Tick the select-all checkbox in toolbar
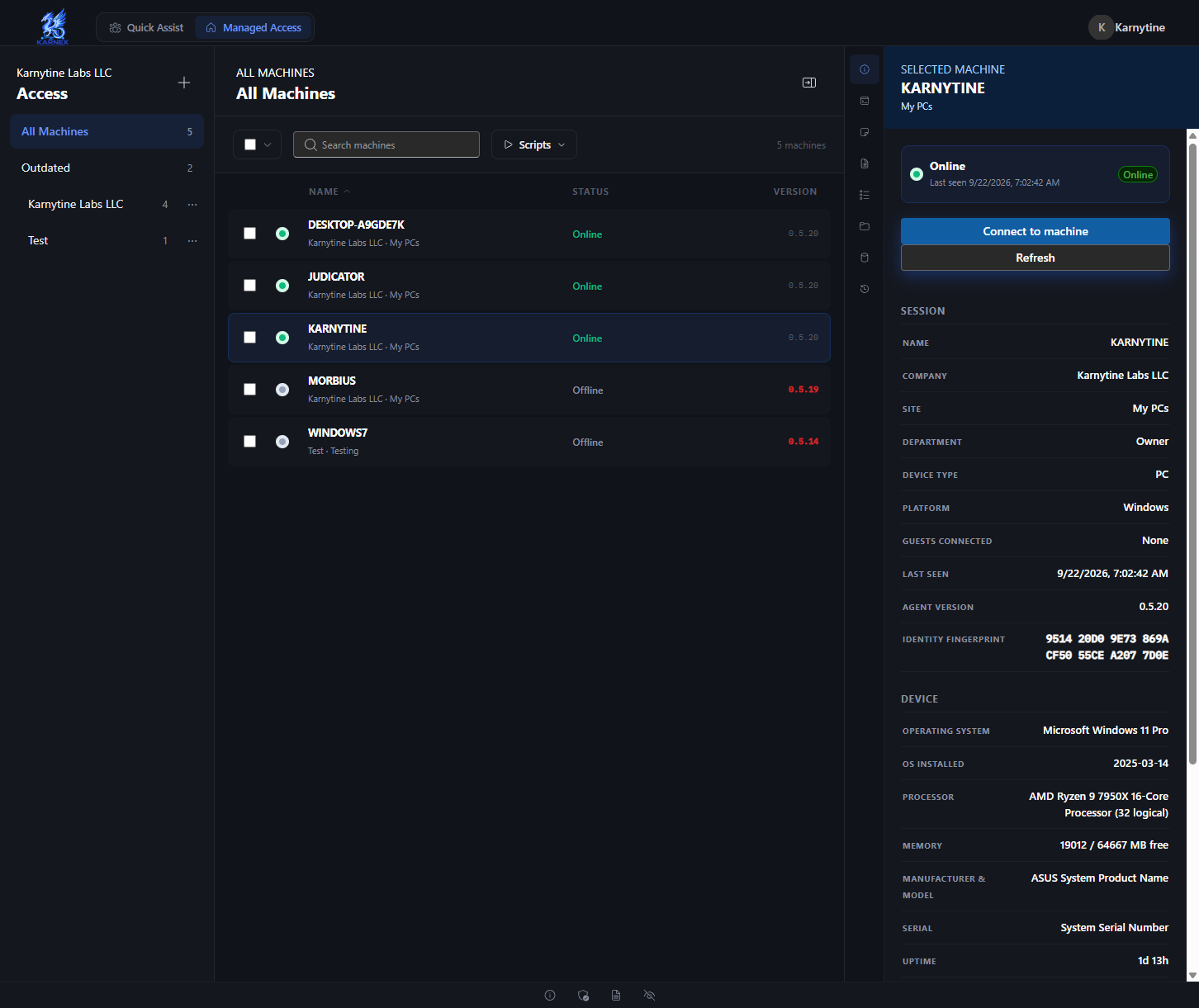Viewport: 1199px width, 1008px height. [x=250, y=144]
